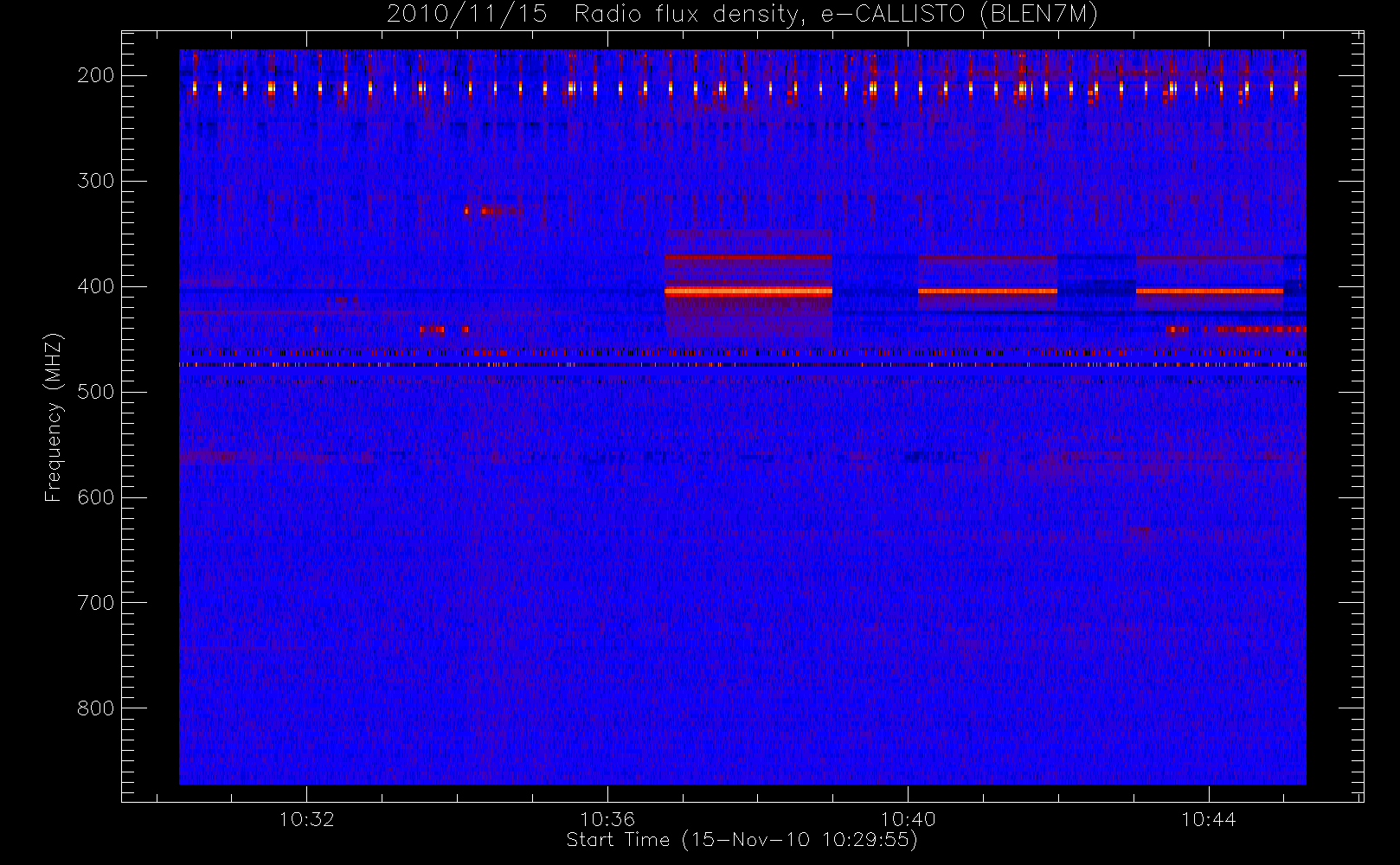Viewport: 1400px width, 865px height.
Task: Select the 400 frequency tick label
Action: [x=96, y=286]
